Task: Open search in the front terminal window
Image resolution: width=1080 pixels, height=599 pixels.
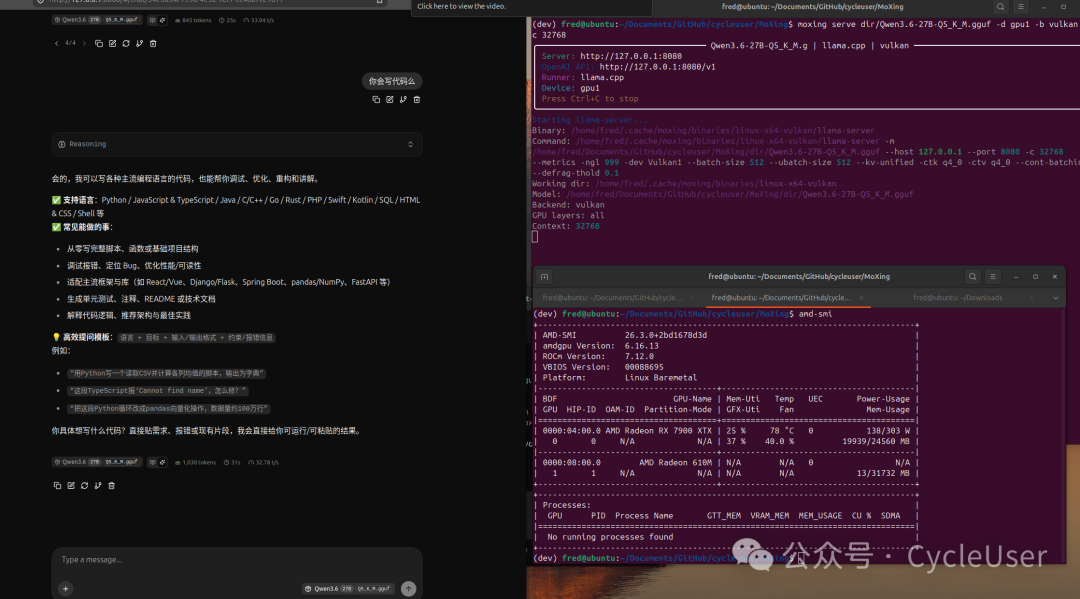Action: click(x=973, y=277)
